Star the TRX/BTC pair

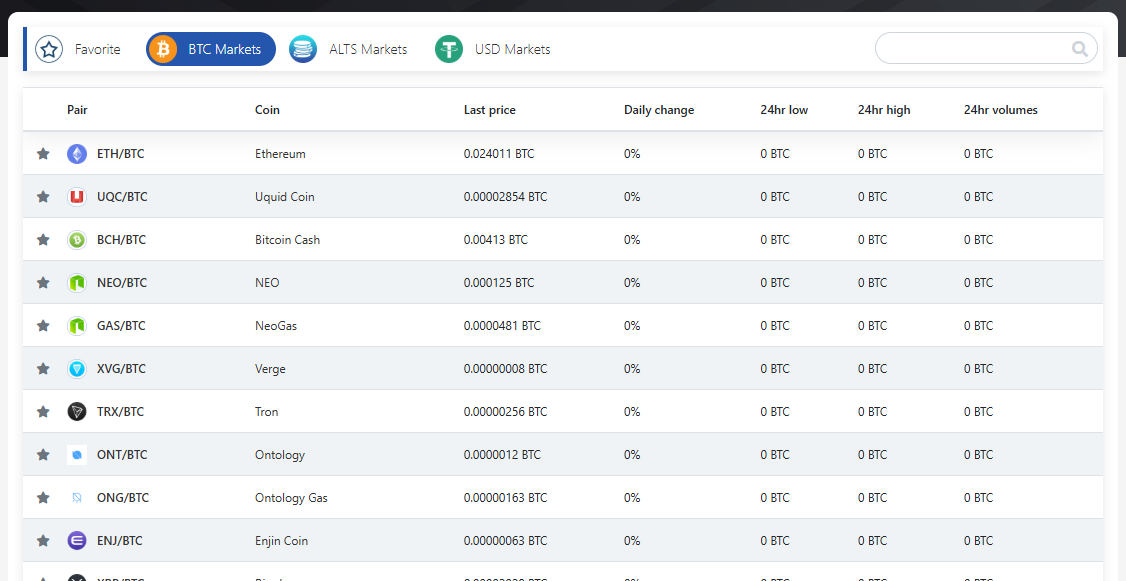click(43, 412)
